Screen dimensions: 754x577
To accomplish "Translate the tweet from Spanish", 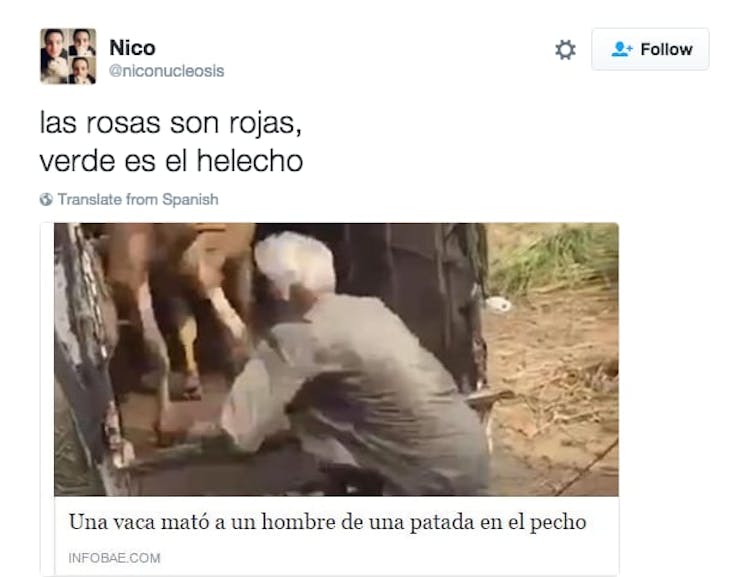I will pyautogui.click(x=138, y=199).
